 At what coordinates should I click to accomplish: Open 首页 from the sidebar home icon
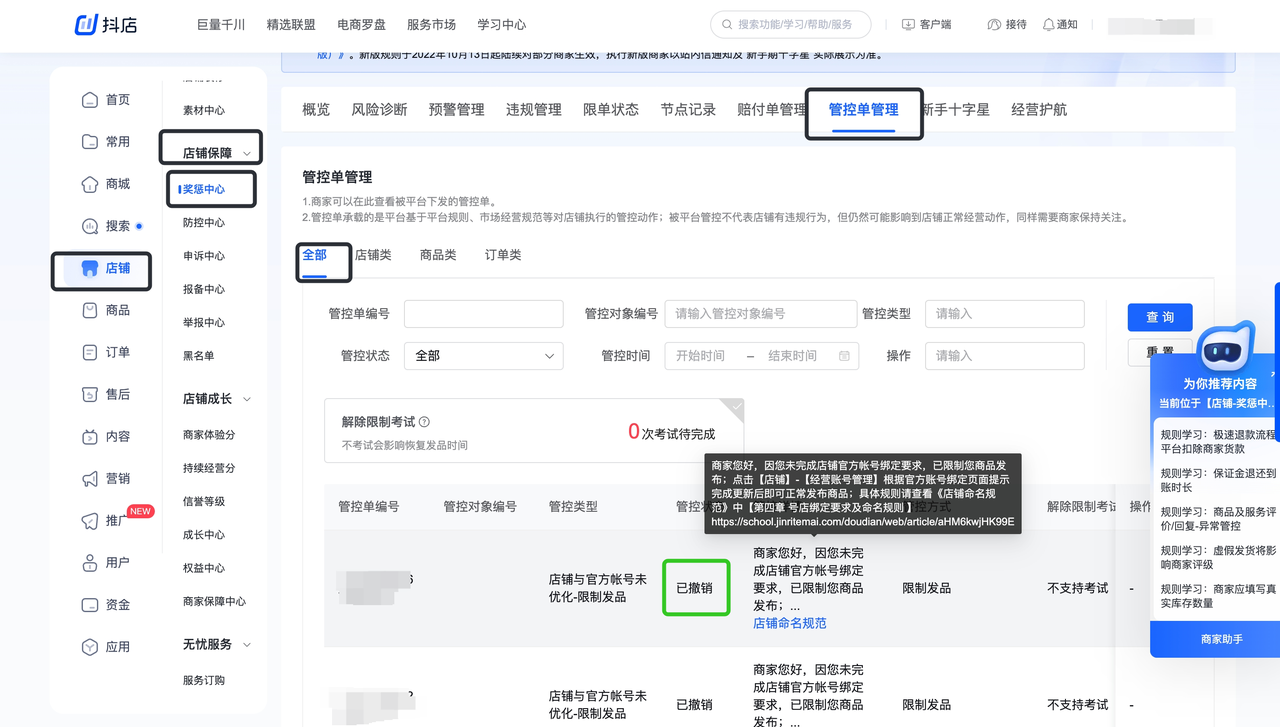[90, 100]
